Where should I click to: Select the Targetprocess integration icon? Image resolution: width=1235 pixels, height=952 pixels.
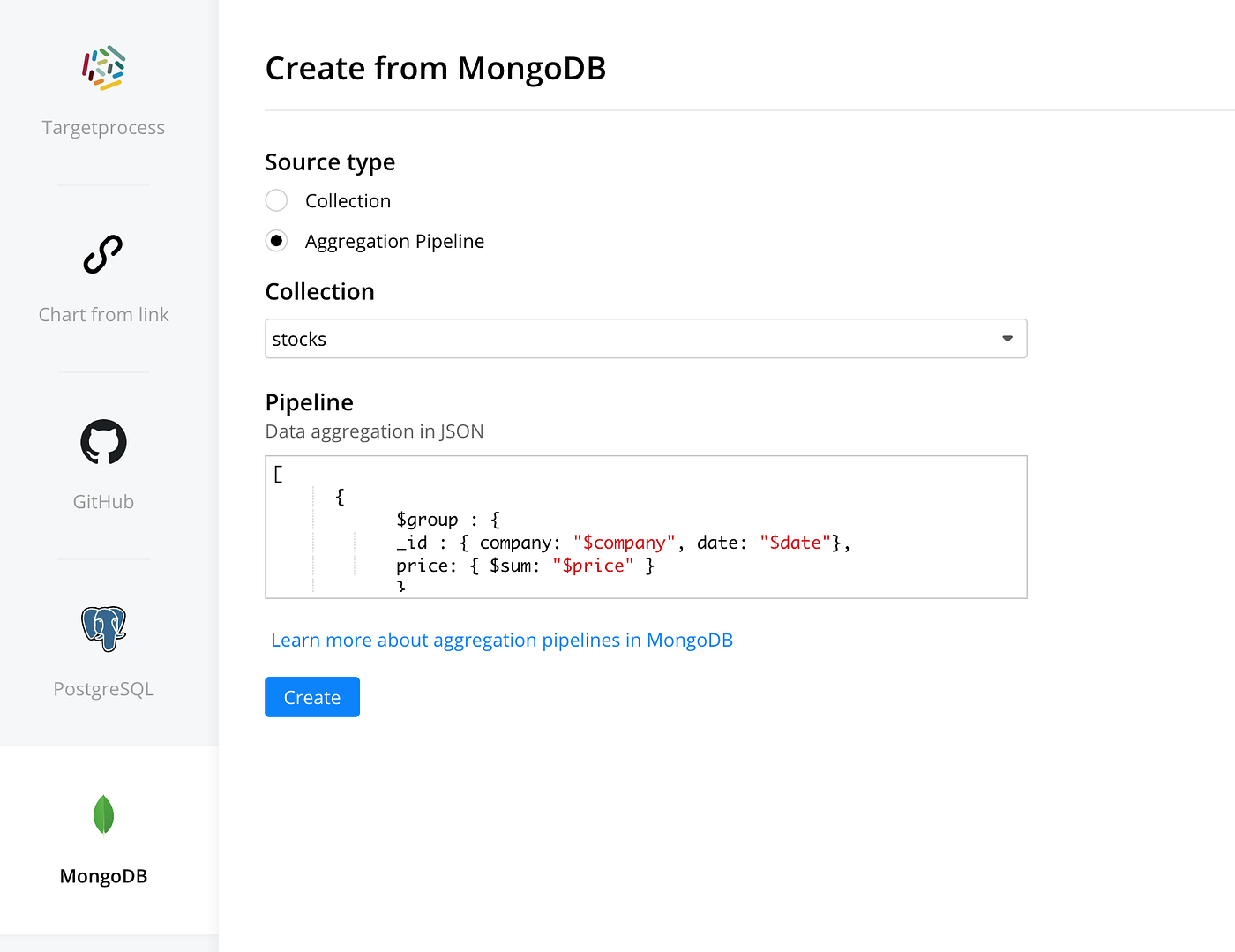pyautogui.click(x=103, y=69)
